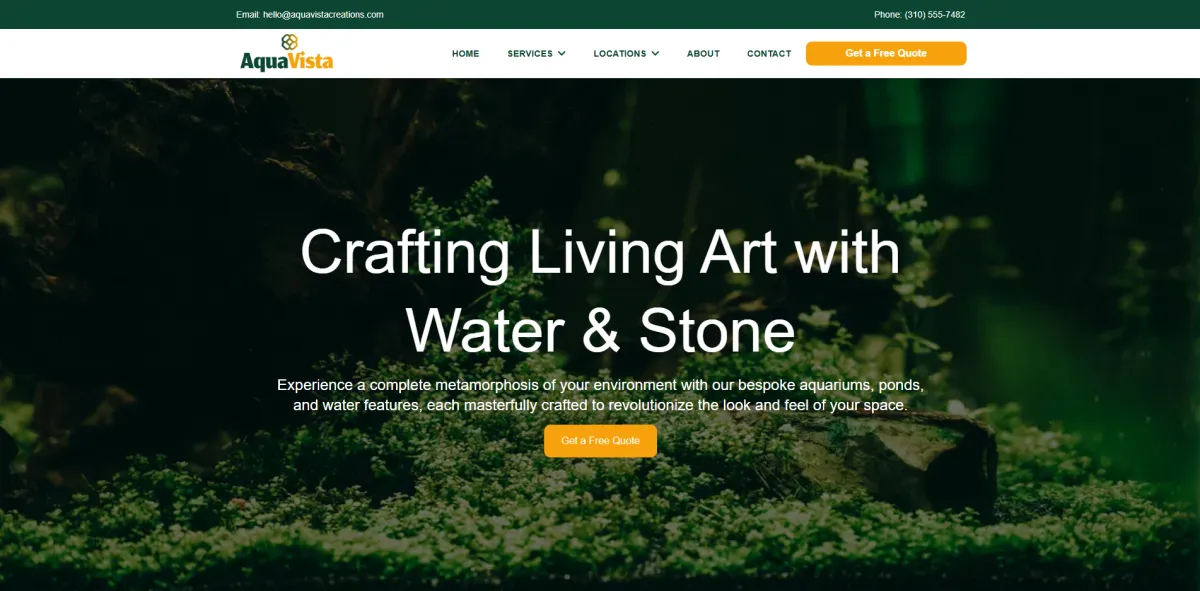Click the 'Experience a complete metamorphosis' paragraph
This screenshot has height=591, width=1200.
[x=600, y=395]
